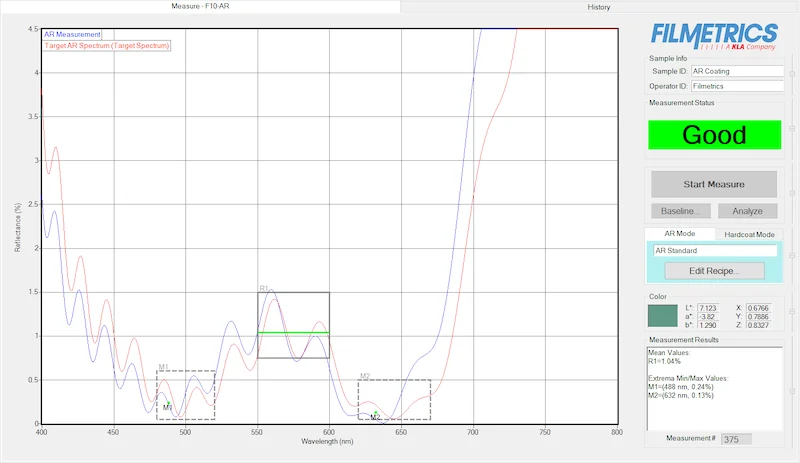Open the AR Standard recipe dropdown
Screen dimensions: 800x463
[714, 251]
